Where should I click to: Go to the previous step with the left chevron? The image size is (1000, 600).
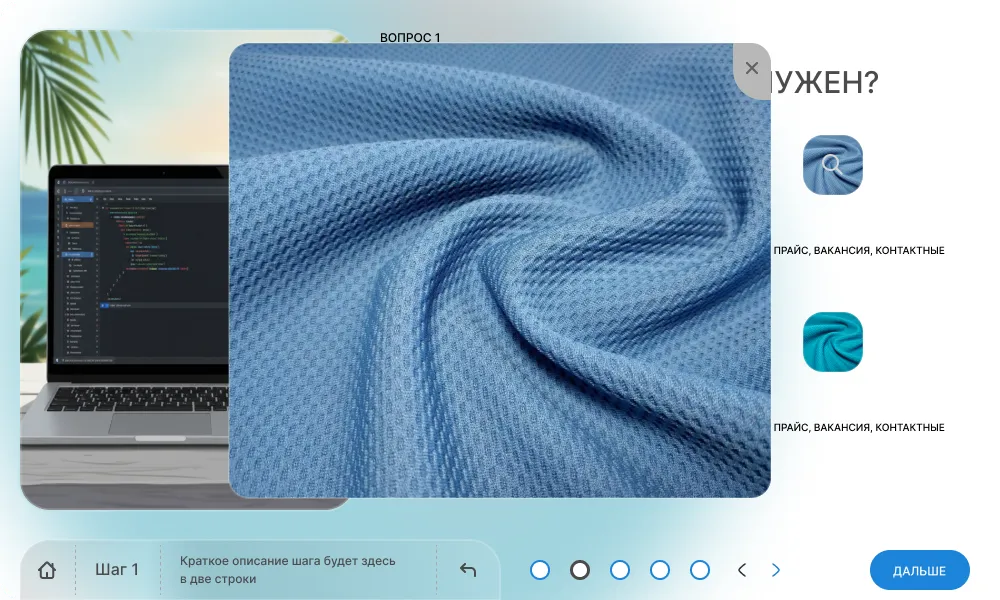[x=742, y=570]
